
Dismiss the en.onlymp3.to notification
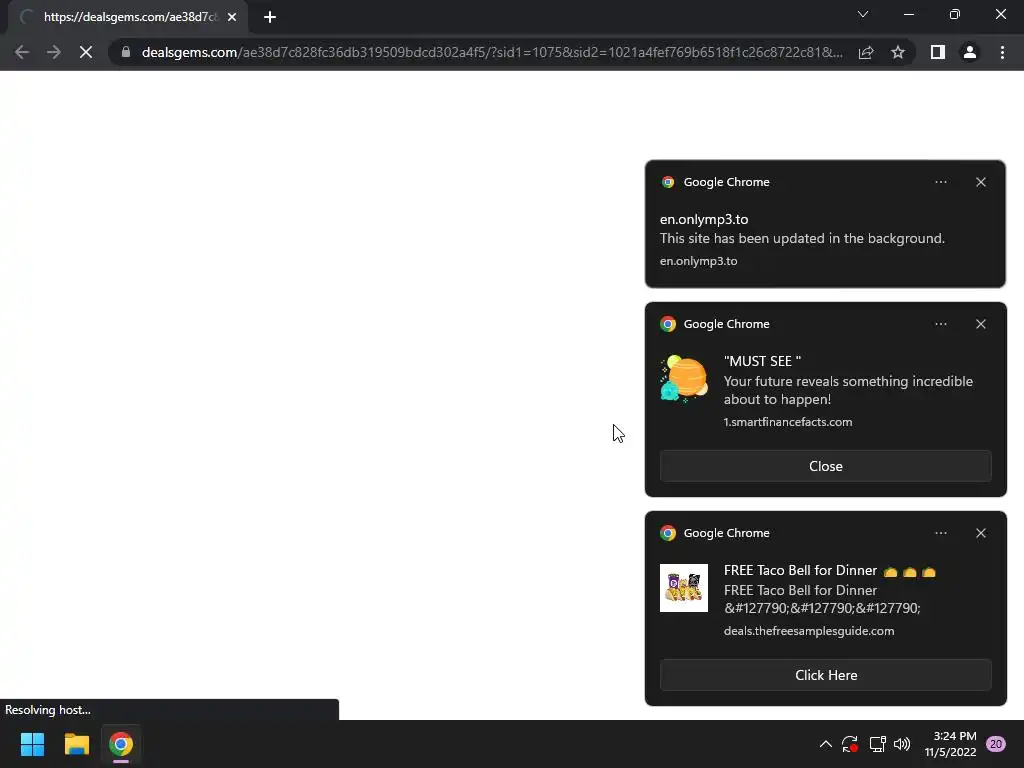click(x=980, y=182)
